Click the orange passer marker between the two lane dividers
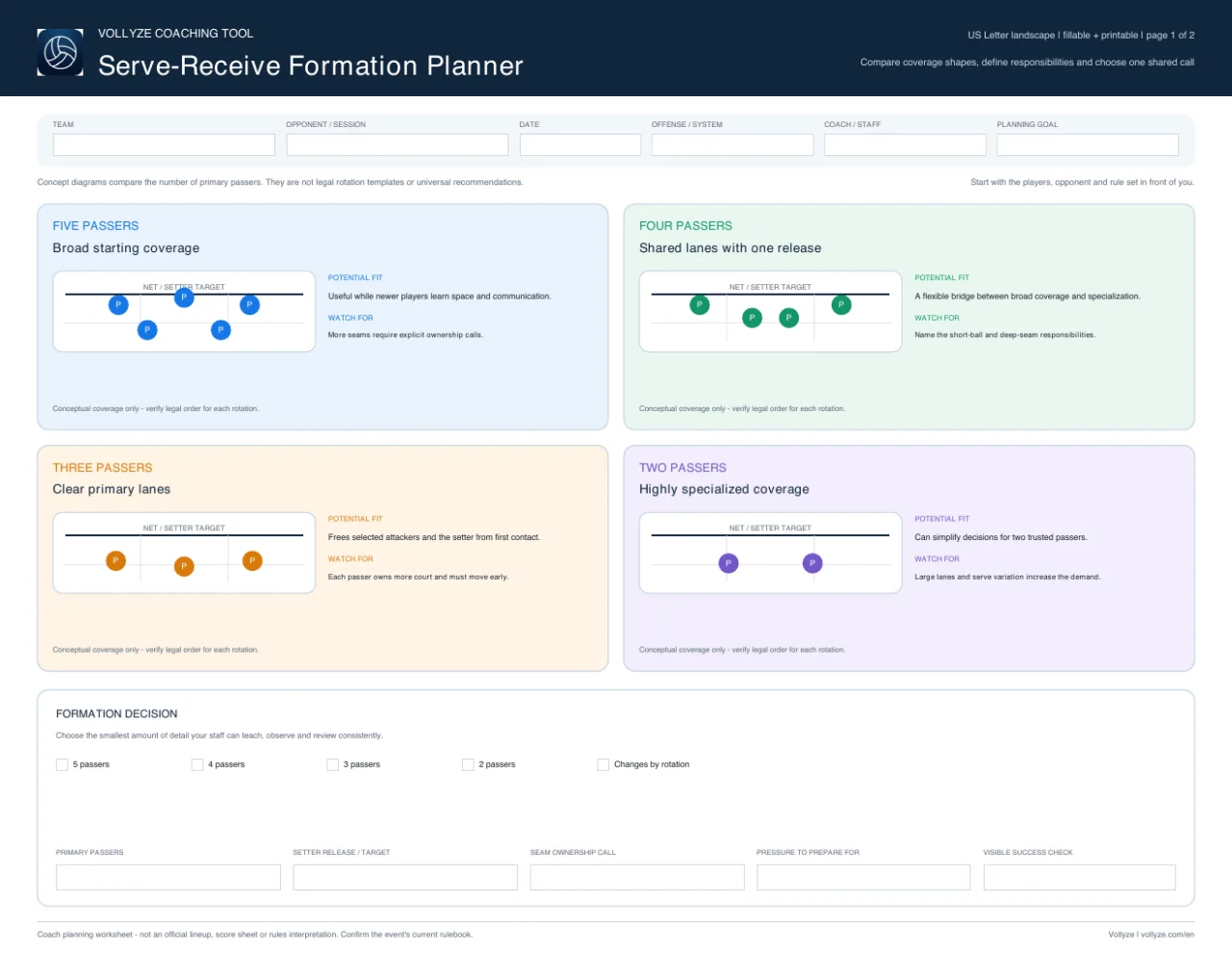 [184, 566]
